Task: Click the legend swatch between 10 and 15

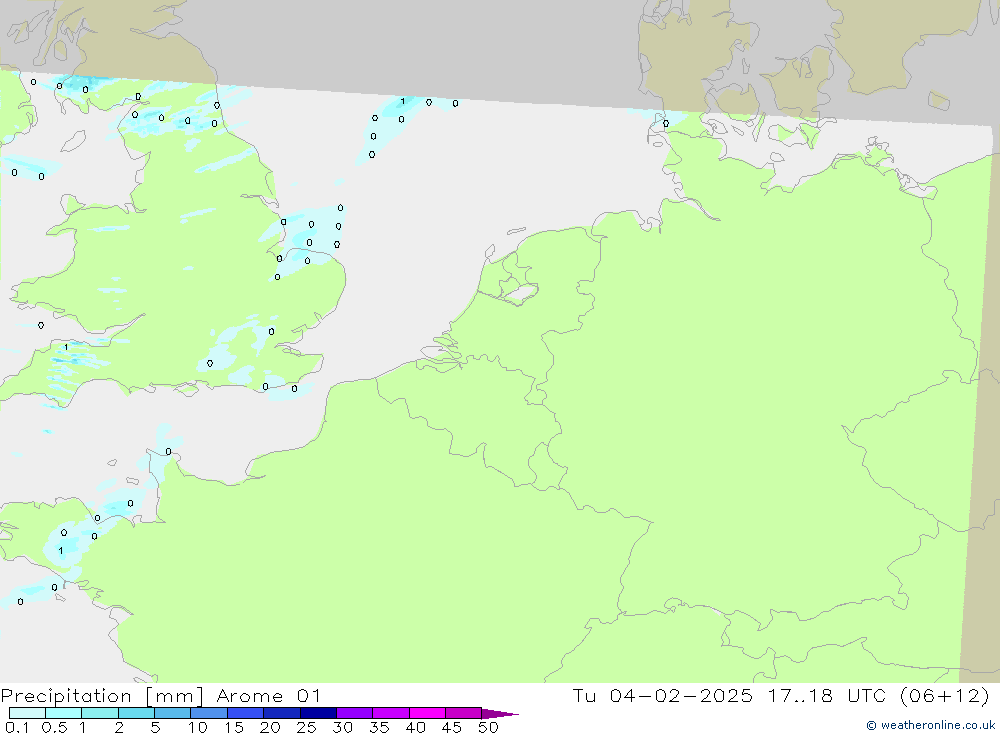Action: 209,713
